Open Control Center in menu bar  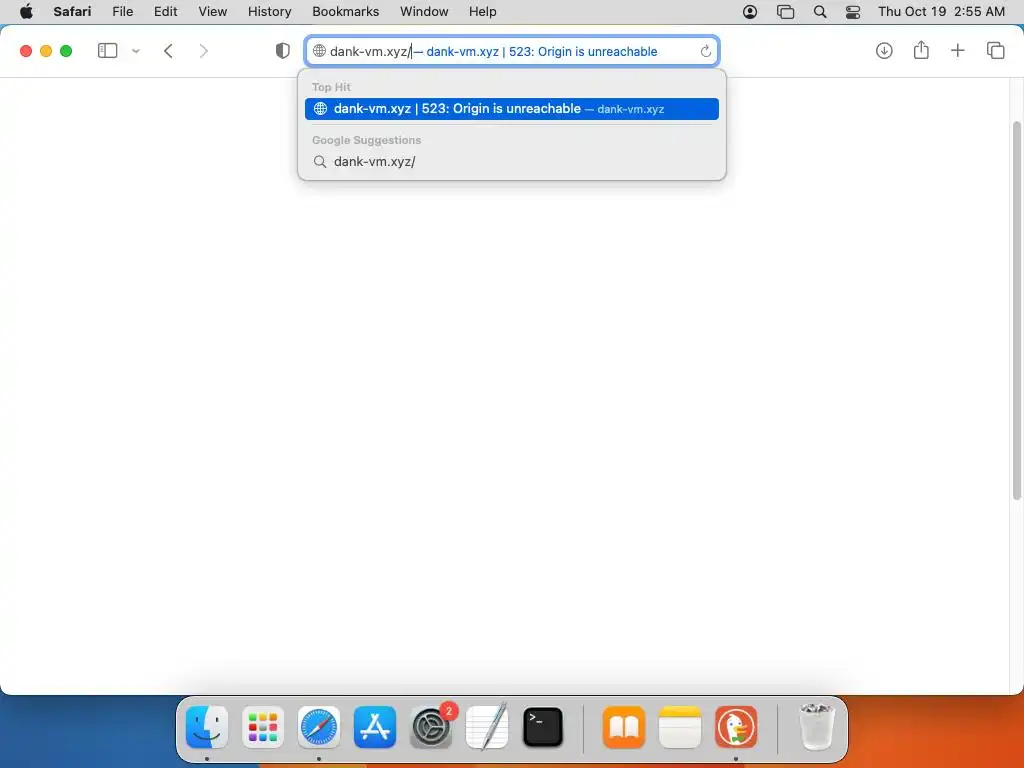(x=853, y=12)
